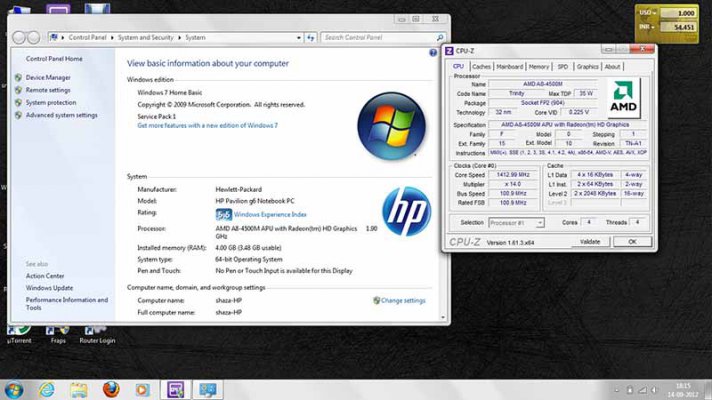Screen dimensions: 712x400
Task: Open Windows Media Player from taskbar
Action: click(142, 390)
